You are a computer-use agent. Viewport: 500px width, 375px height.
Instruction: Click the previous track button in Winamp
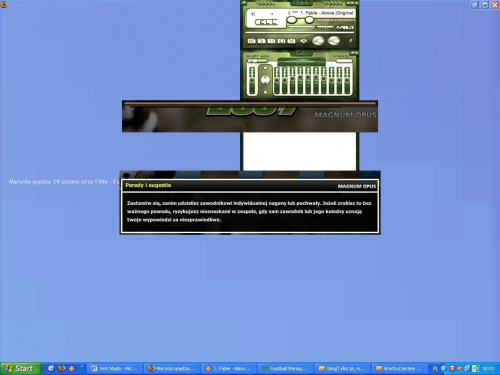pyautogui.click(x=252, y=41)
